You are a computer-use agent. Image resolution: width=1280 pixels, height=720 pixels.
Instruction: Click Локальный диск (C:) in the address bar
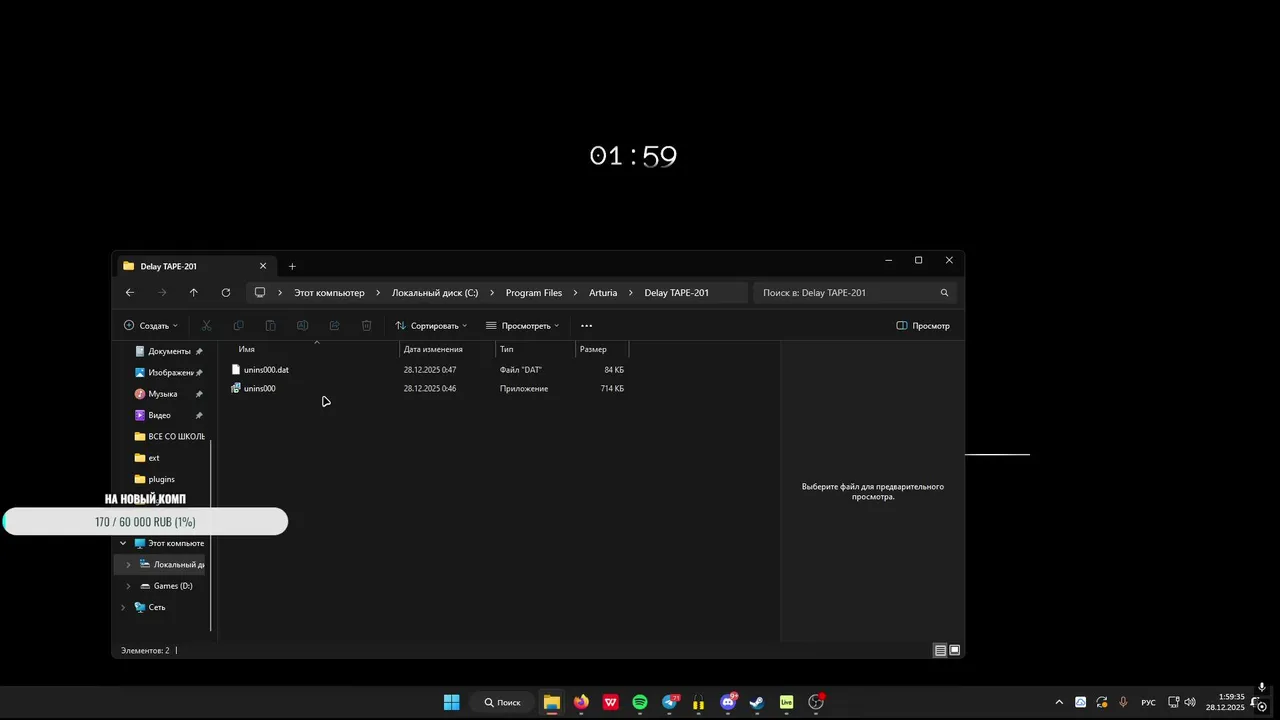click(435, 293)
